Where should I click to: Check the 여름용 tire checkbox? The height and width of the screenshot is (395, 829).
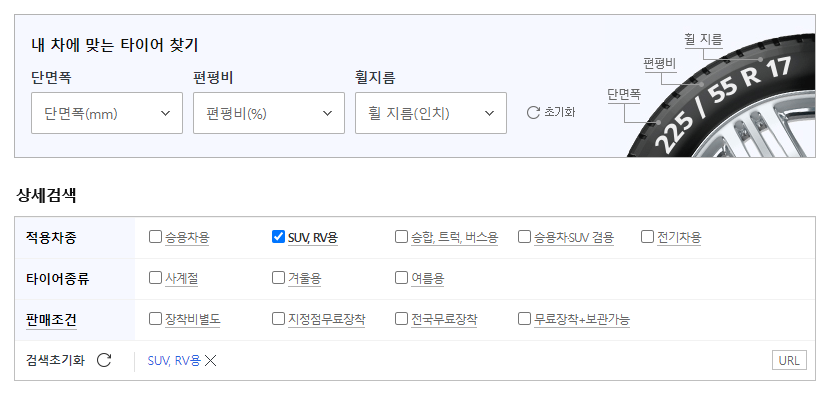point(401,278)
